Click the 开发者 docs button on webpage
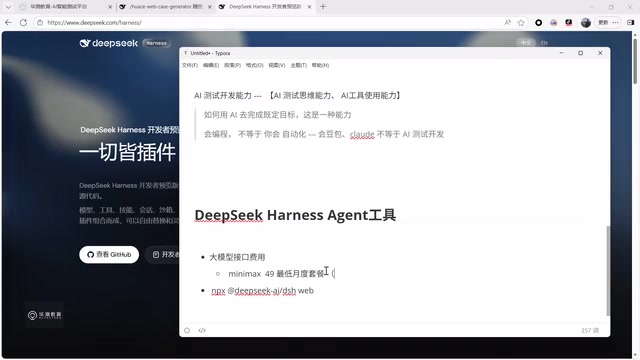This screenshot has height=360, width=640. tap(163, 254)
